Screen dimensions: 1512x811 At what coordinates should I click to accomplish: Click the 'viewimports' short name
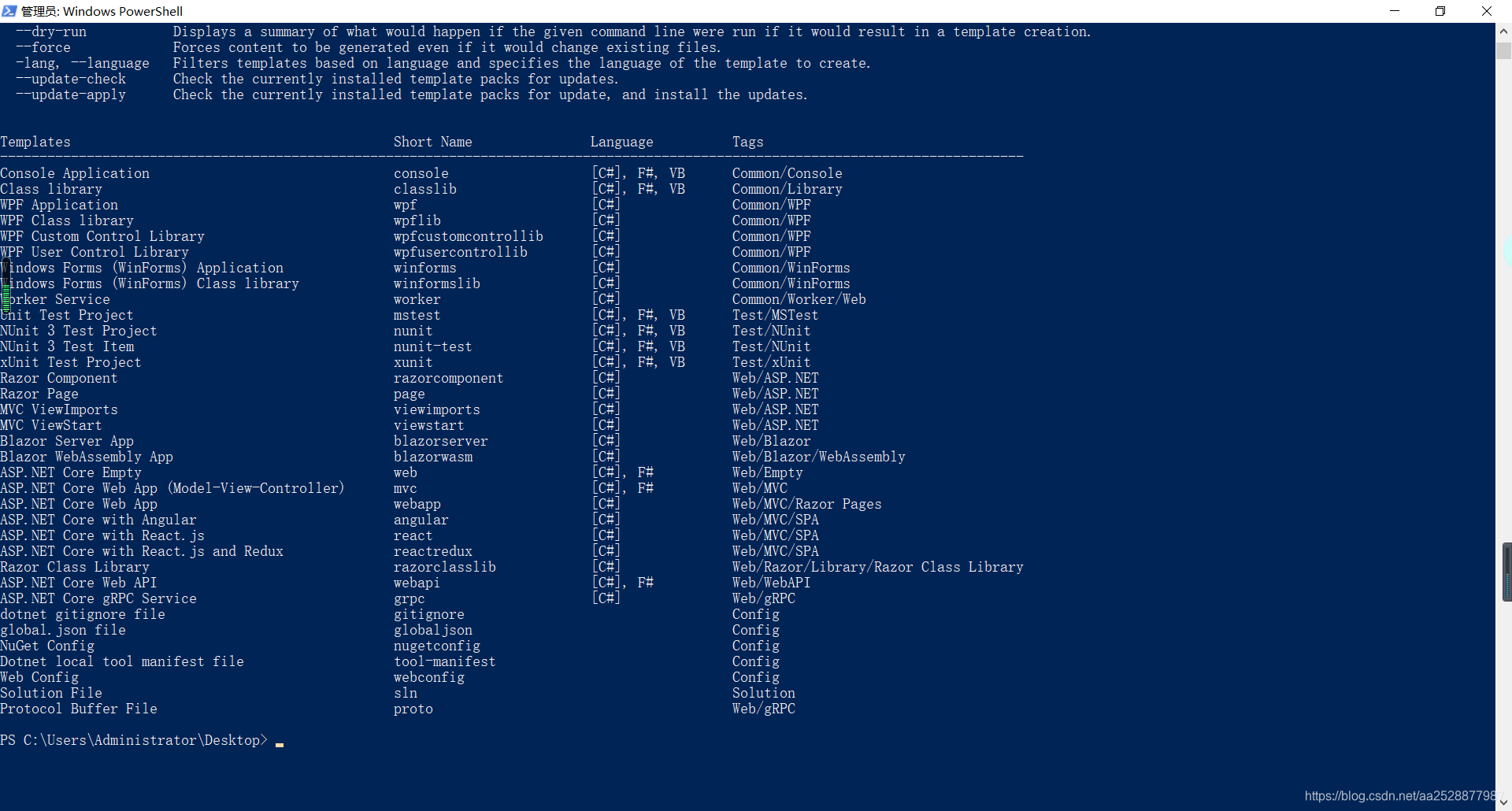pos(437,409)
